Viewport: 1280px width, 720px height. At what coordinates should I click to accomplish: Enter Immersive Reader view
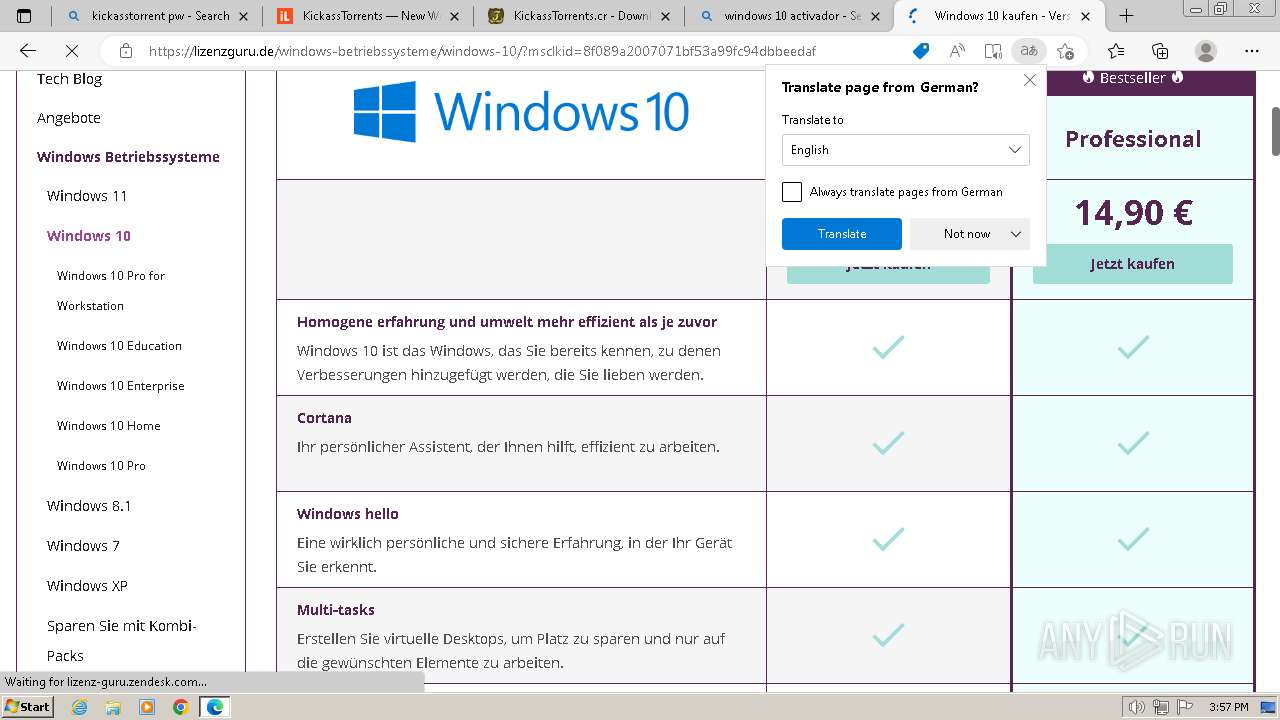(993, 51)
